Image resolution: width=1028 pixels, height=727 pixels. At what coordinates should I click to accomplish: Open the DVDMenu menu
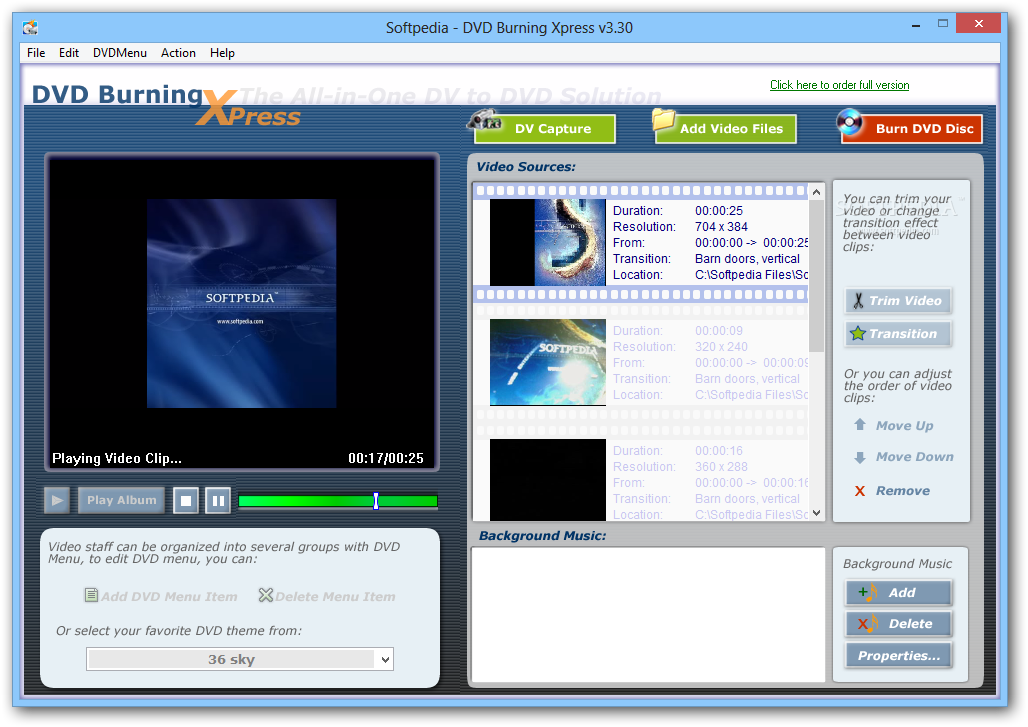(120, 53)
